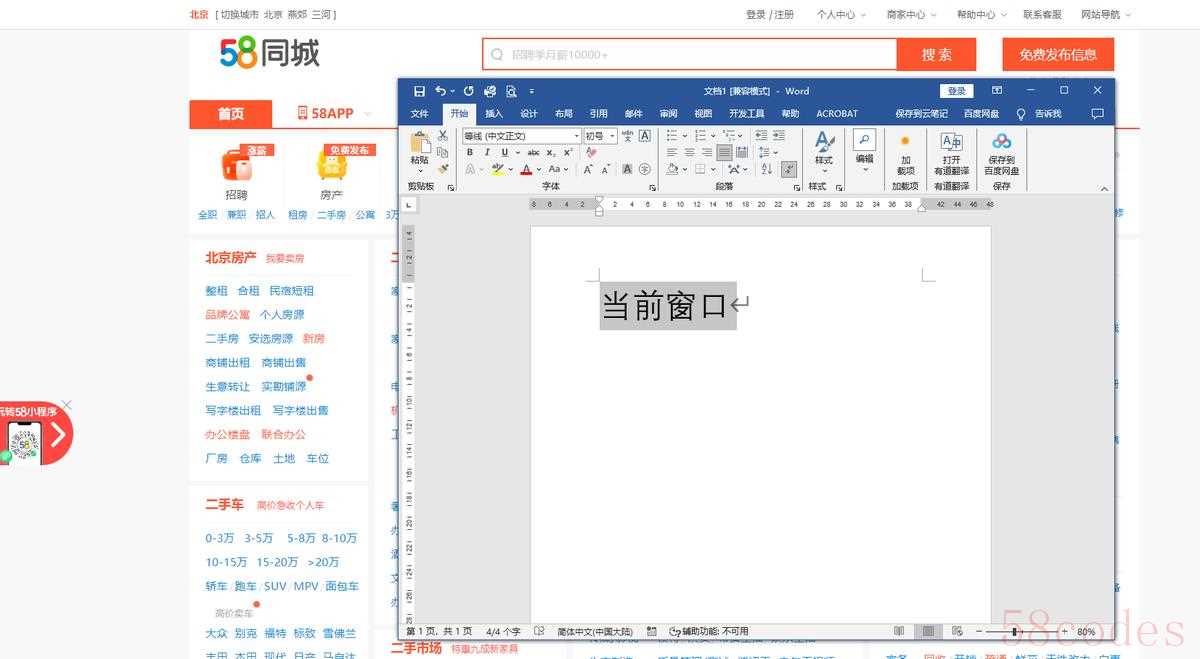Click the Bullets list icon in Paragraph group
Screen dimensions: 1200x659
coord(673,135)
